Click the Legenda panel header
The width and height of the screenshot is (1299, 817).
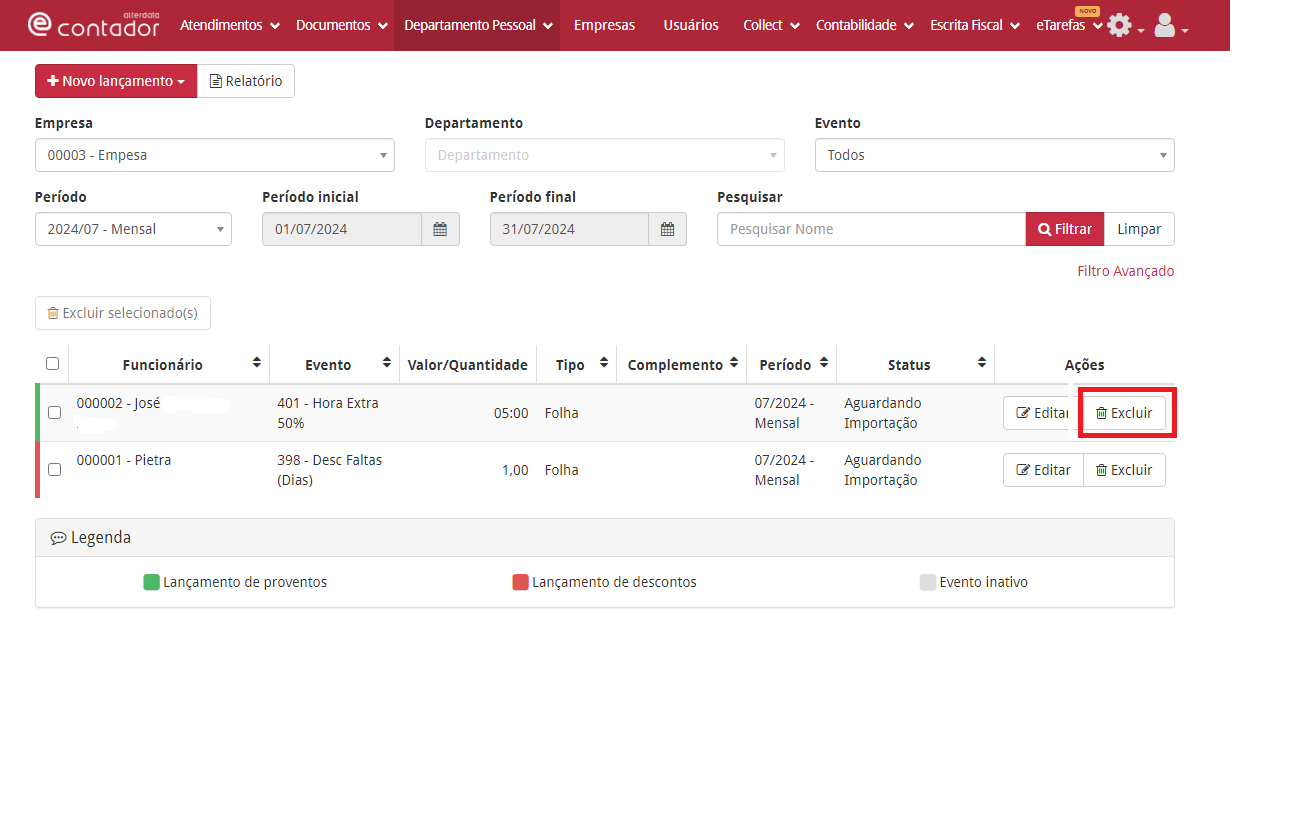pyautogui.click(x=605, y=538)
